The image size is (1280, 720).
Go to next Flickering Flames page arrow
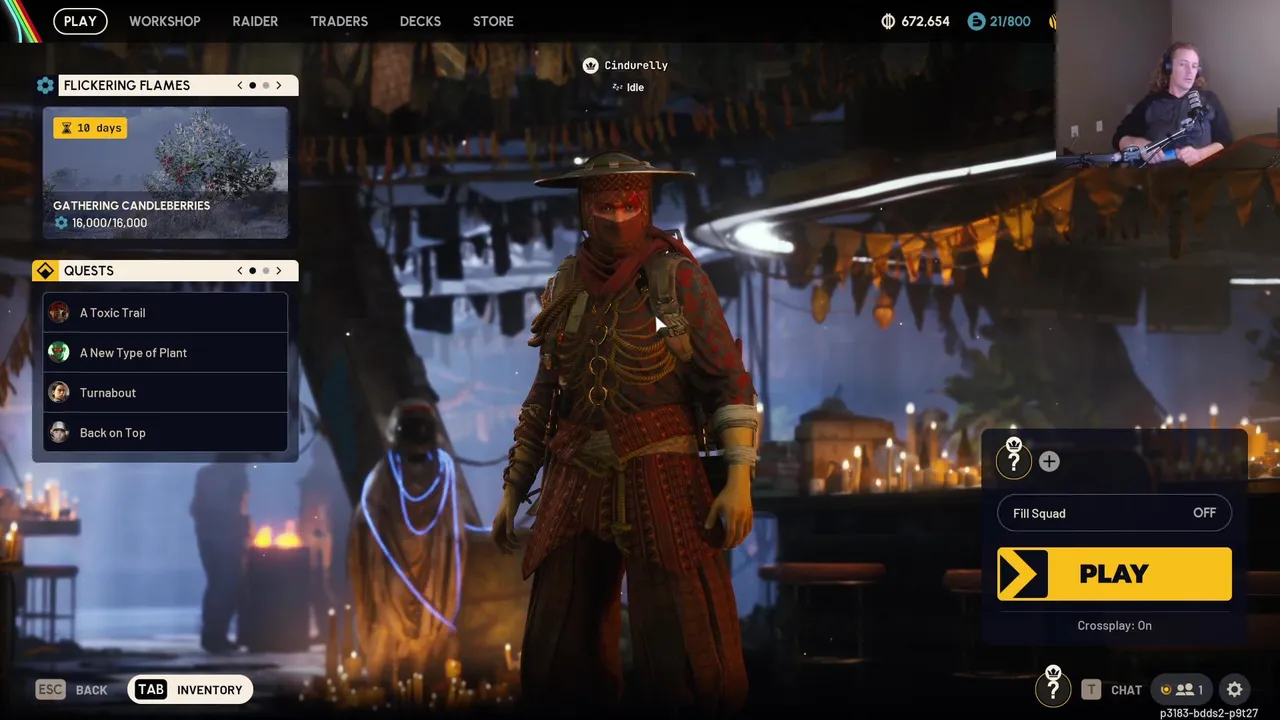[279, 86]
